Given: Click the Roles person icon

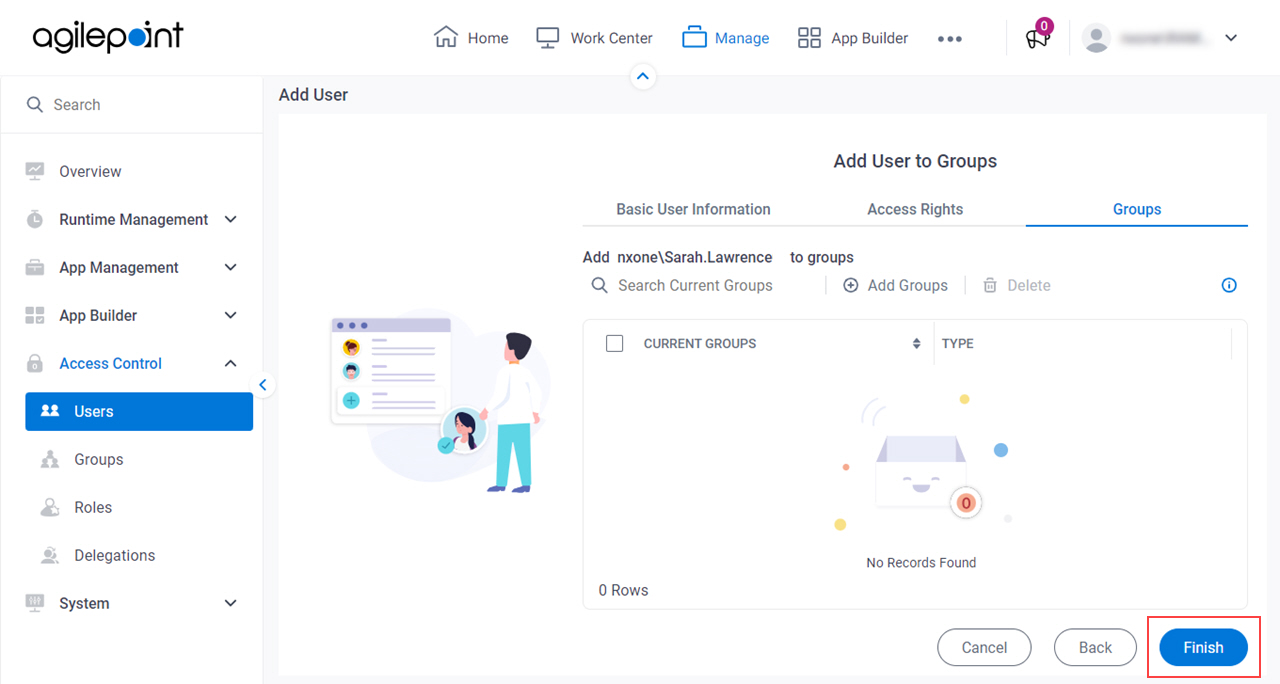Looking at the screenshot, I should point(50,507).
